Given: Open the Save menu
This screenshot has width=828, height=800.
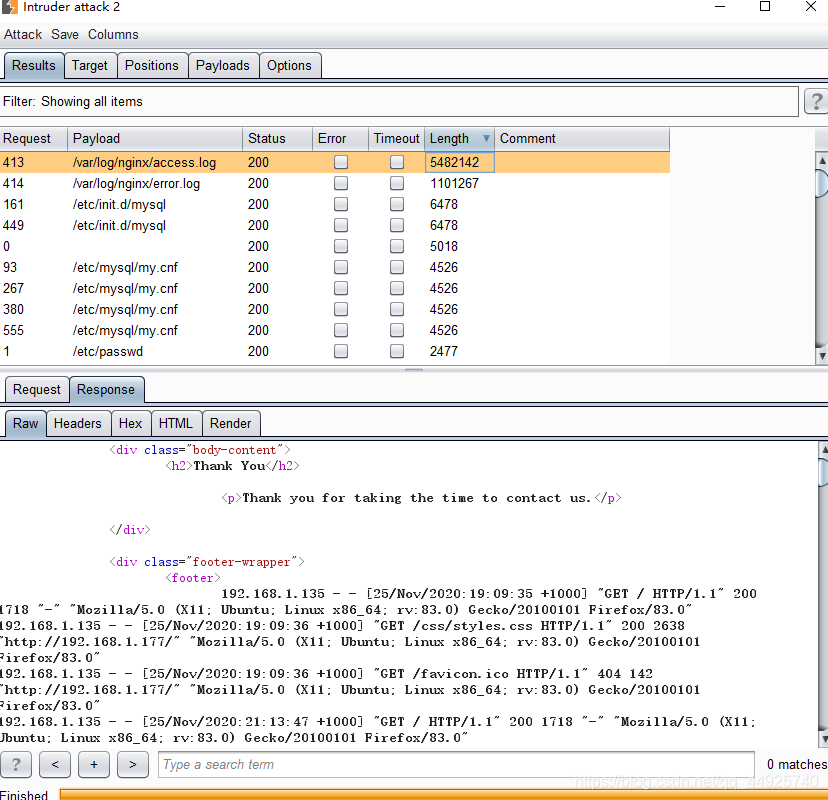Looking at the screenshot, I should pos(65,34).
